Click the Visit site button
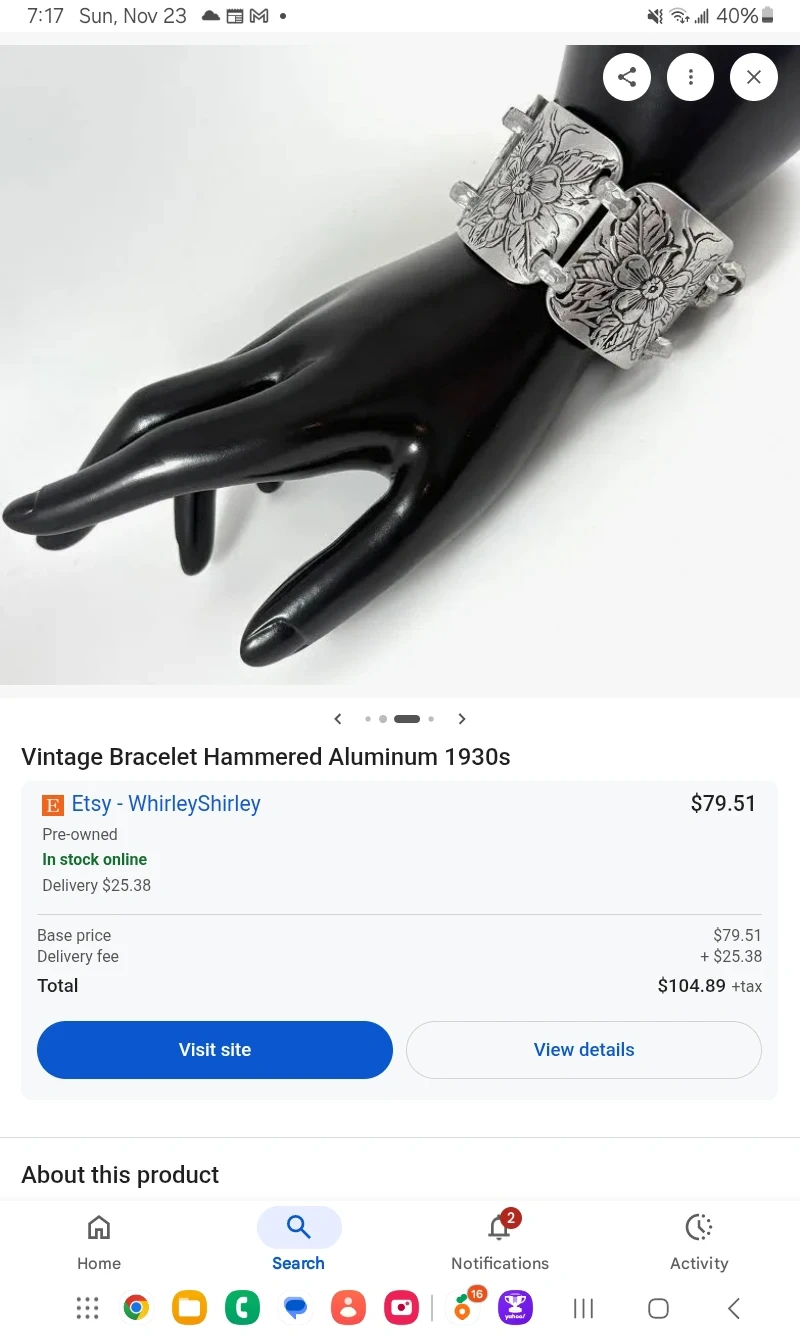Viewport: 800px width, 1340px height. pos(215,1050)
